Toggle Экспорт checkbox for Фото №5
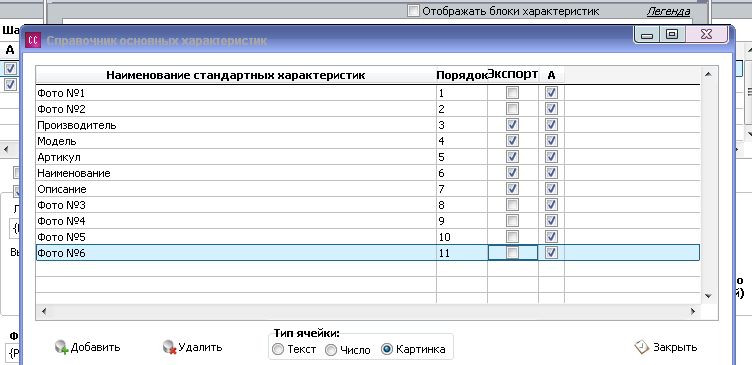 (512, 236)
